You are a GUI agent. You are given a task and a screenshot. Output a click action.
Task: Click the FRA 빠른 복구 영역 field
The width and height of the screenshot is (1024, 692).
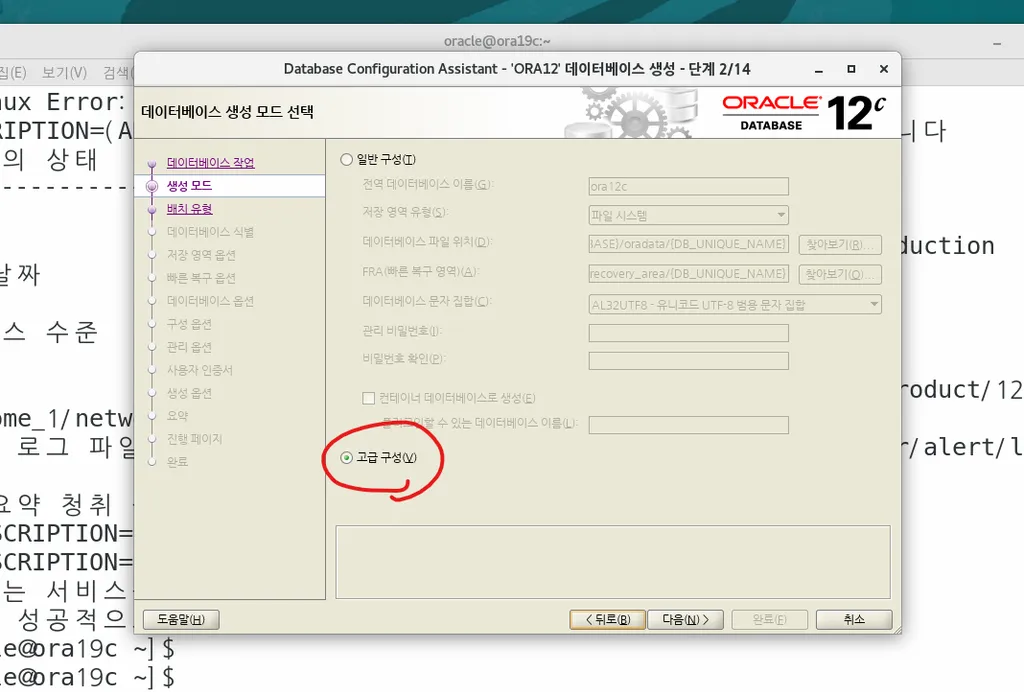click(688, 274)
